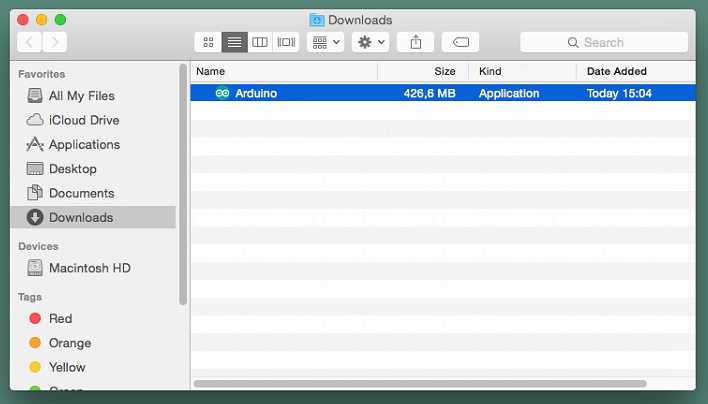The width and height of the screenshot is (708, 404).
Task: Click the forward navigation arrow
Action: 55,42
